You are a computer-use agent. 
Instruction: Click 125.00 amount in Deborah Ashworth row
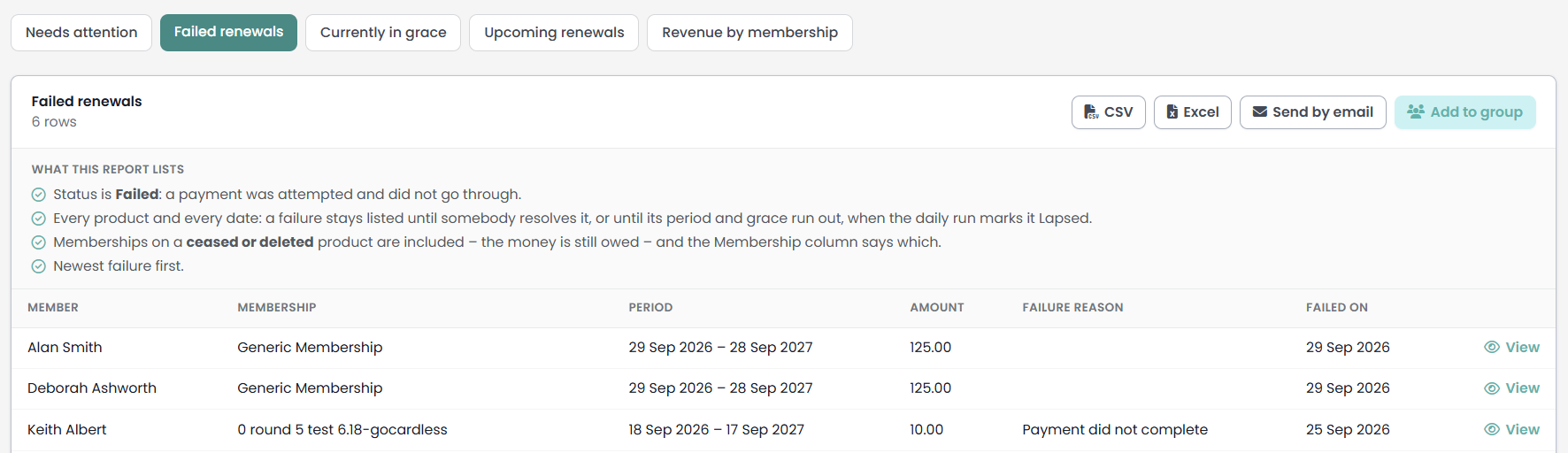(x=931, y=388)
